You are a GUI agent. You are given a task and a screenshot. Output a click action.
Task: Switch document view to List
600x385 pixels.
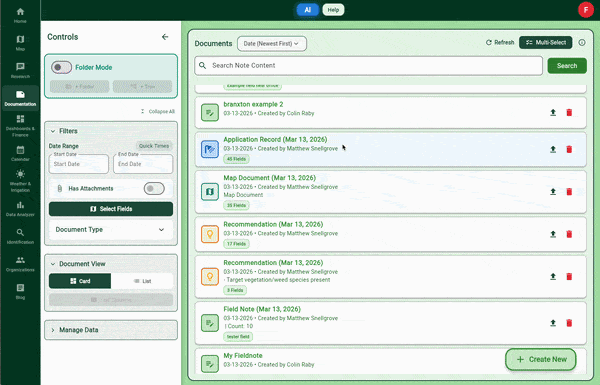click(x=142, y=281)
